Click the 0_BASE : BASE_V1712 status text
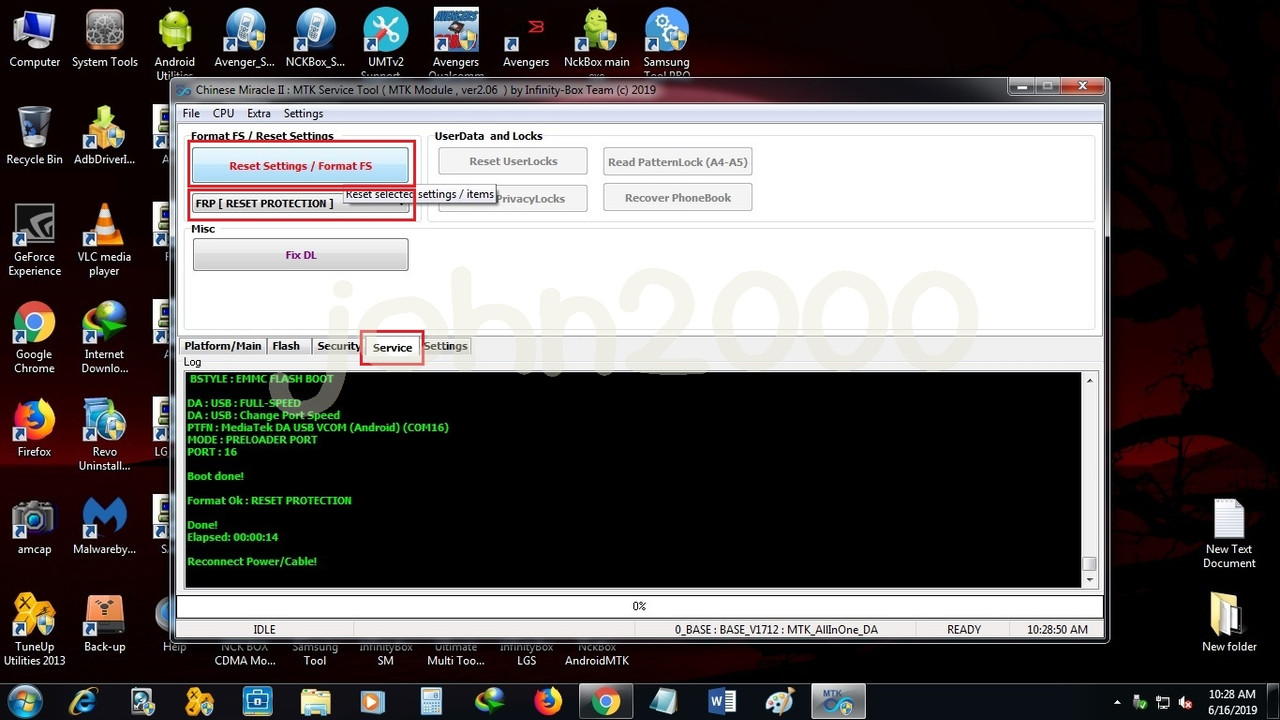Image resolution: width=1280 pixels, height=720 pixels. pos(776,630)
